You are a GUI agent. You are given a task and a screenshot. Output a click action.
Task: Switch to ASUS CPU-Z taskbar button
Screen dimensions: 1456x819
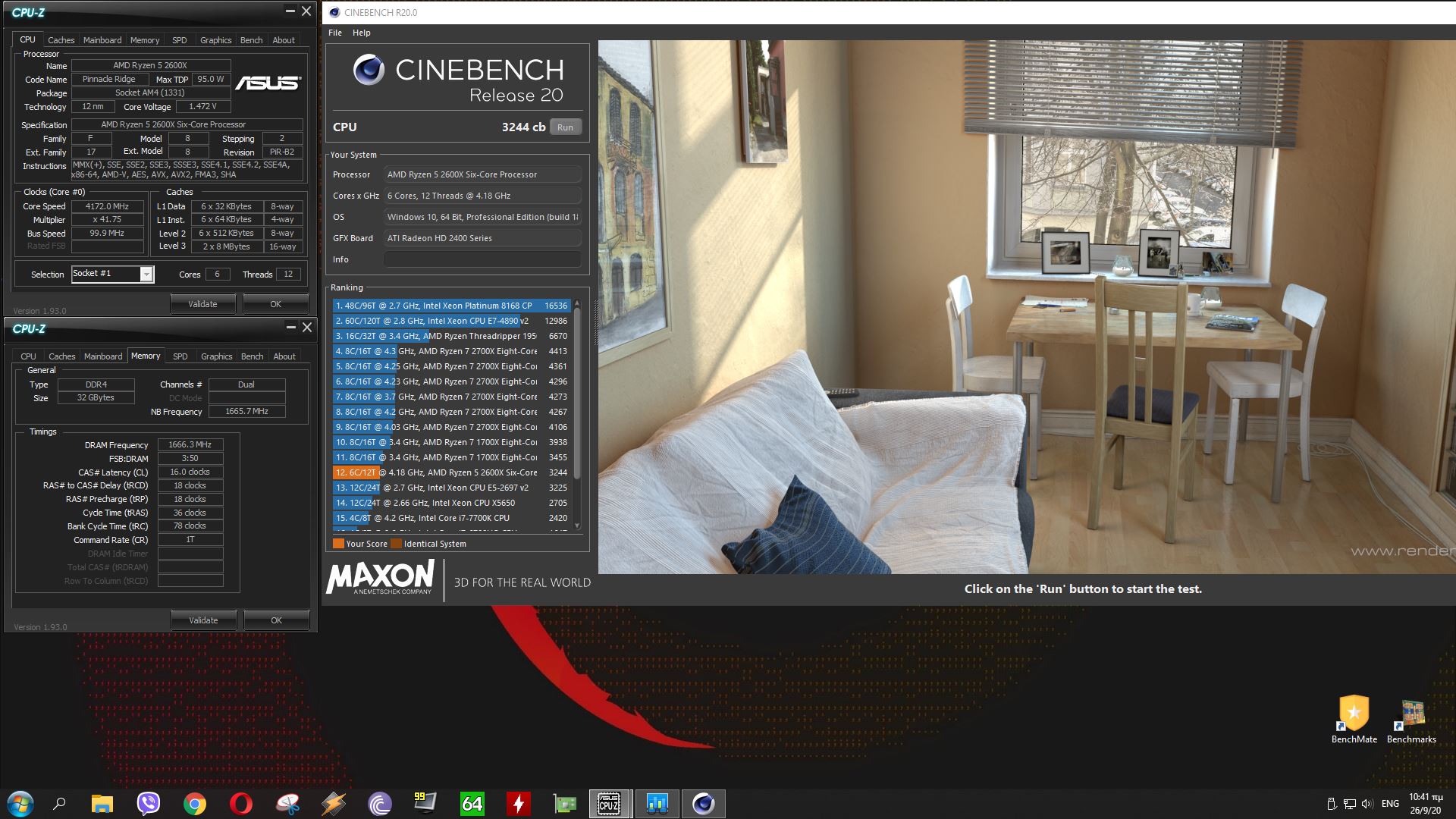pos(610,804)
